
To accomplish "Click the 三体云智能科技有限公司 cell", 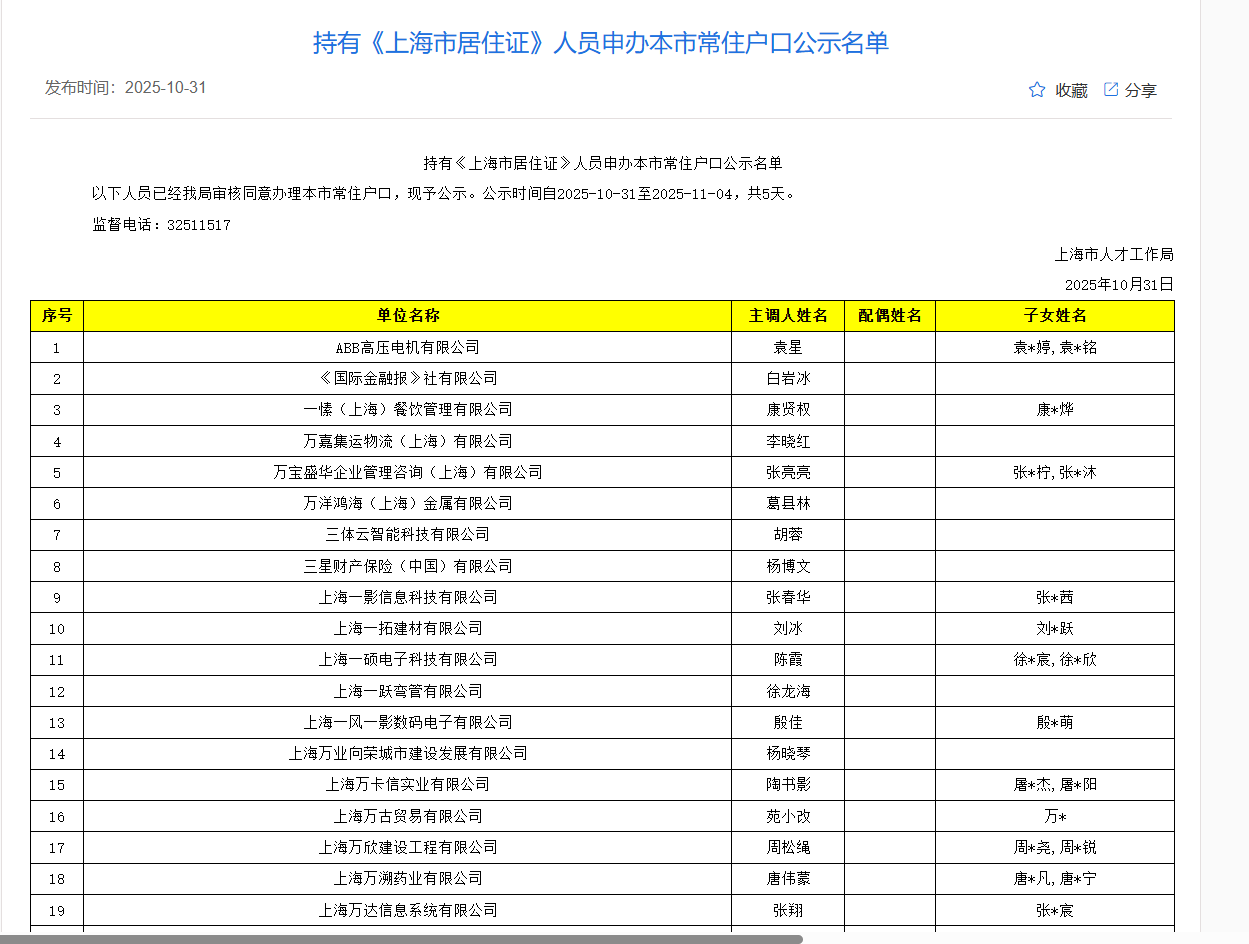I will click(407, 535).
